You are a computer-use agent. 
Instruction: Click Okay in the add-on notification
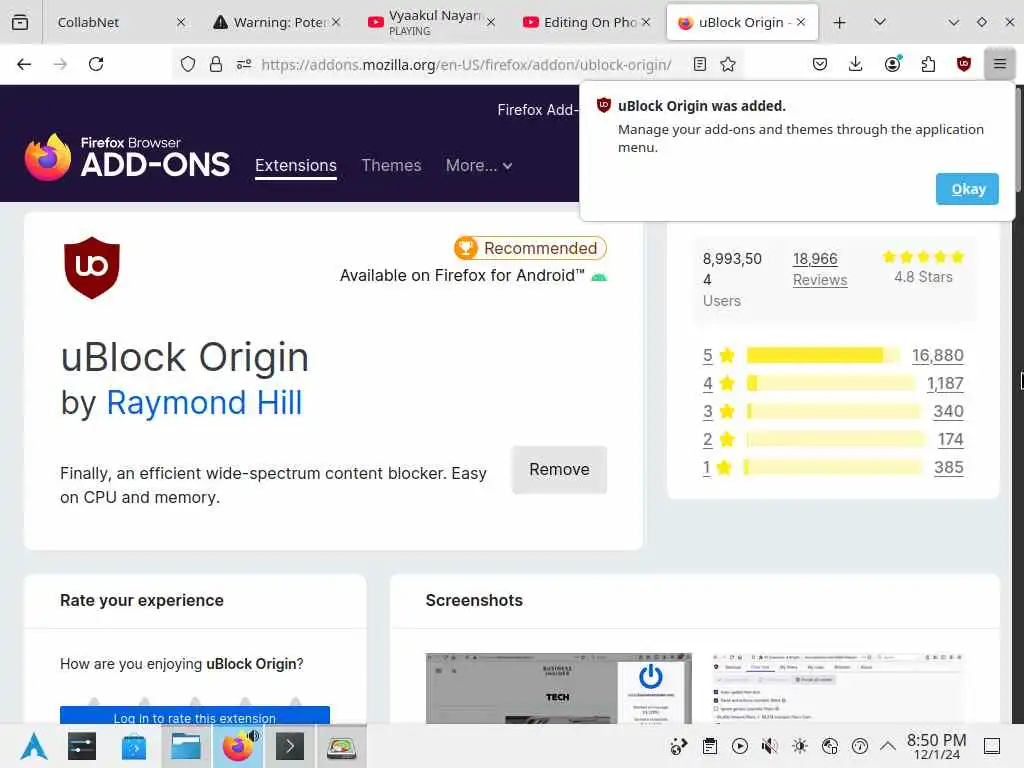[967, 189]
